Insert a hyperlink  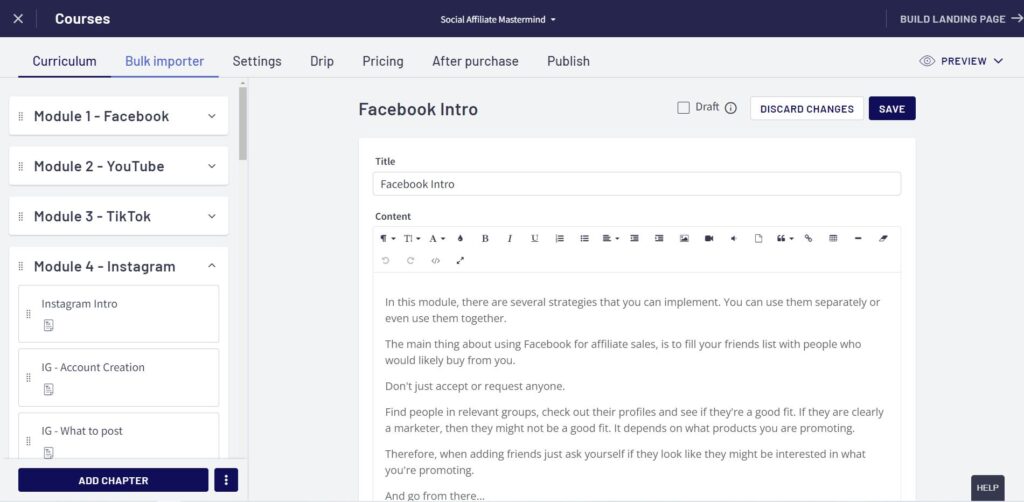pos(808,239)
